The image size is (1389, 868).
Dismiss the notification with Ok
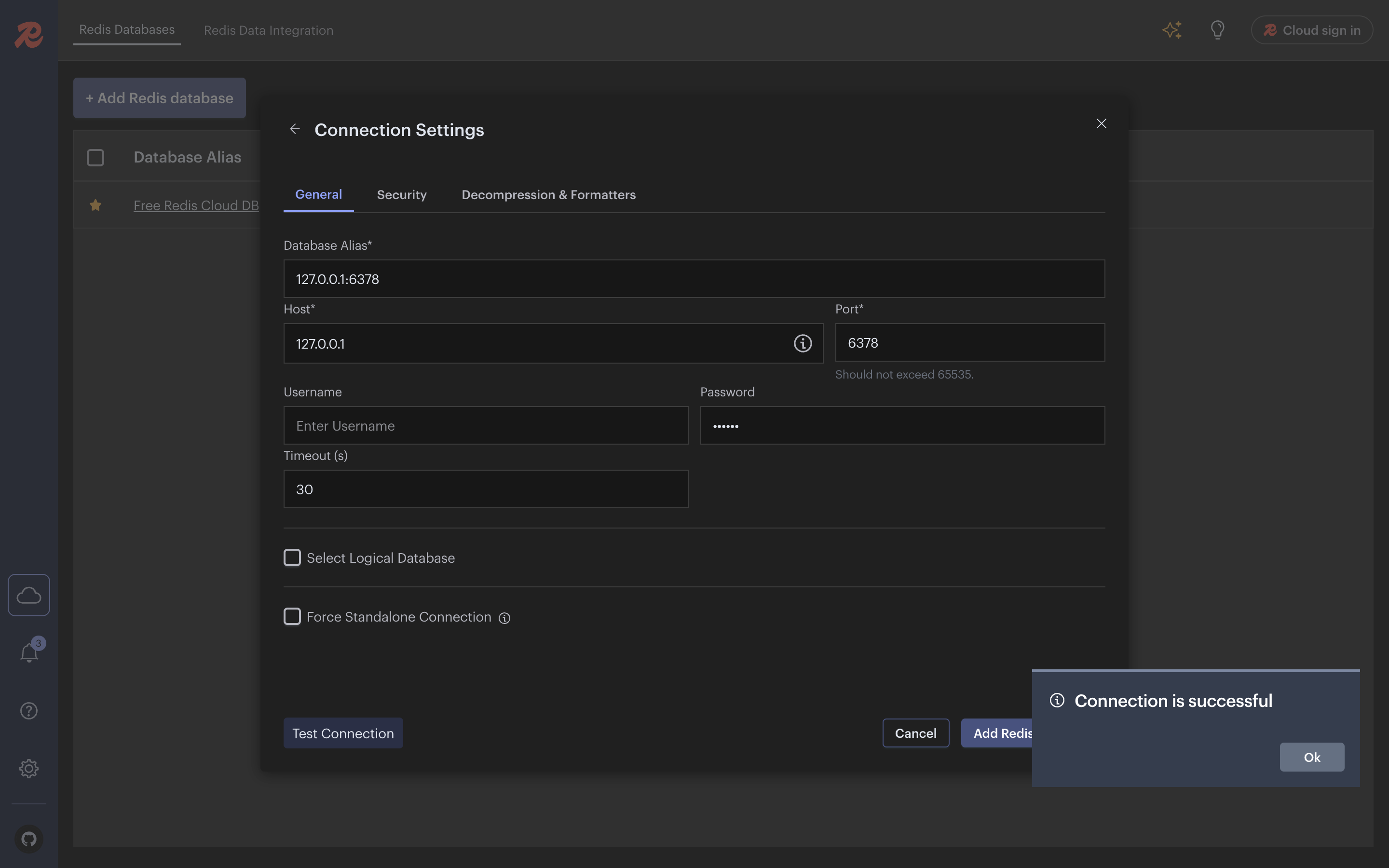click(1311, 757)
